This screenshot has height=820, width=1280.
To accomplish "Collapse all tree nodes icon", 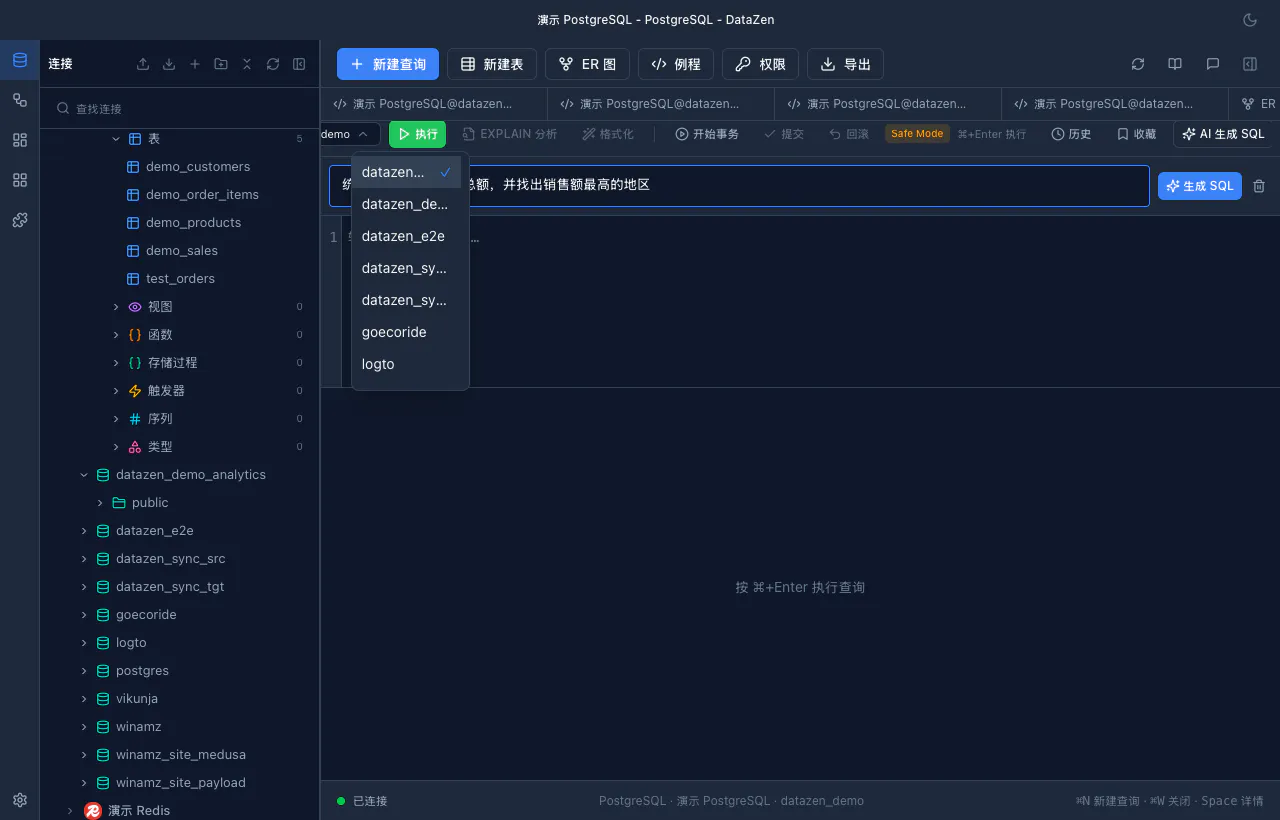I will (x=247, y=64).
